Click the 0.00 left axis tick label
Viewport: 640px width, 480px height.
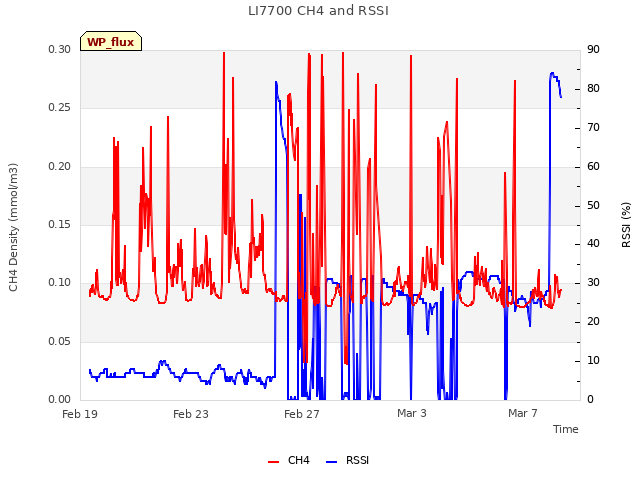coord(60,399)
